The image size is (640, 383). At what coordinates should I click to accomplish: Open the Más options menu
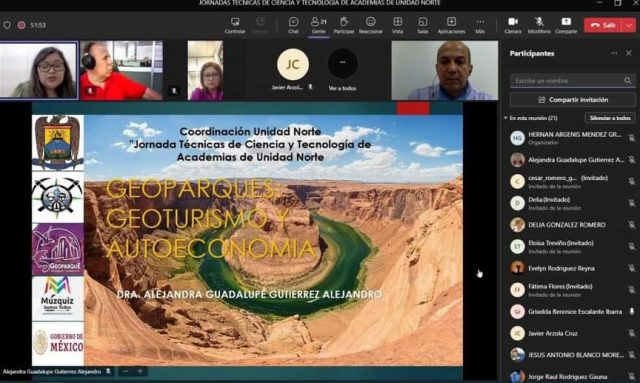click(x=480, y=25)
